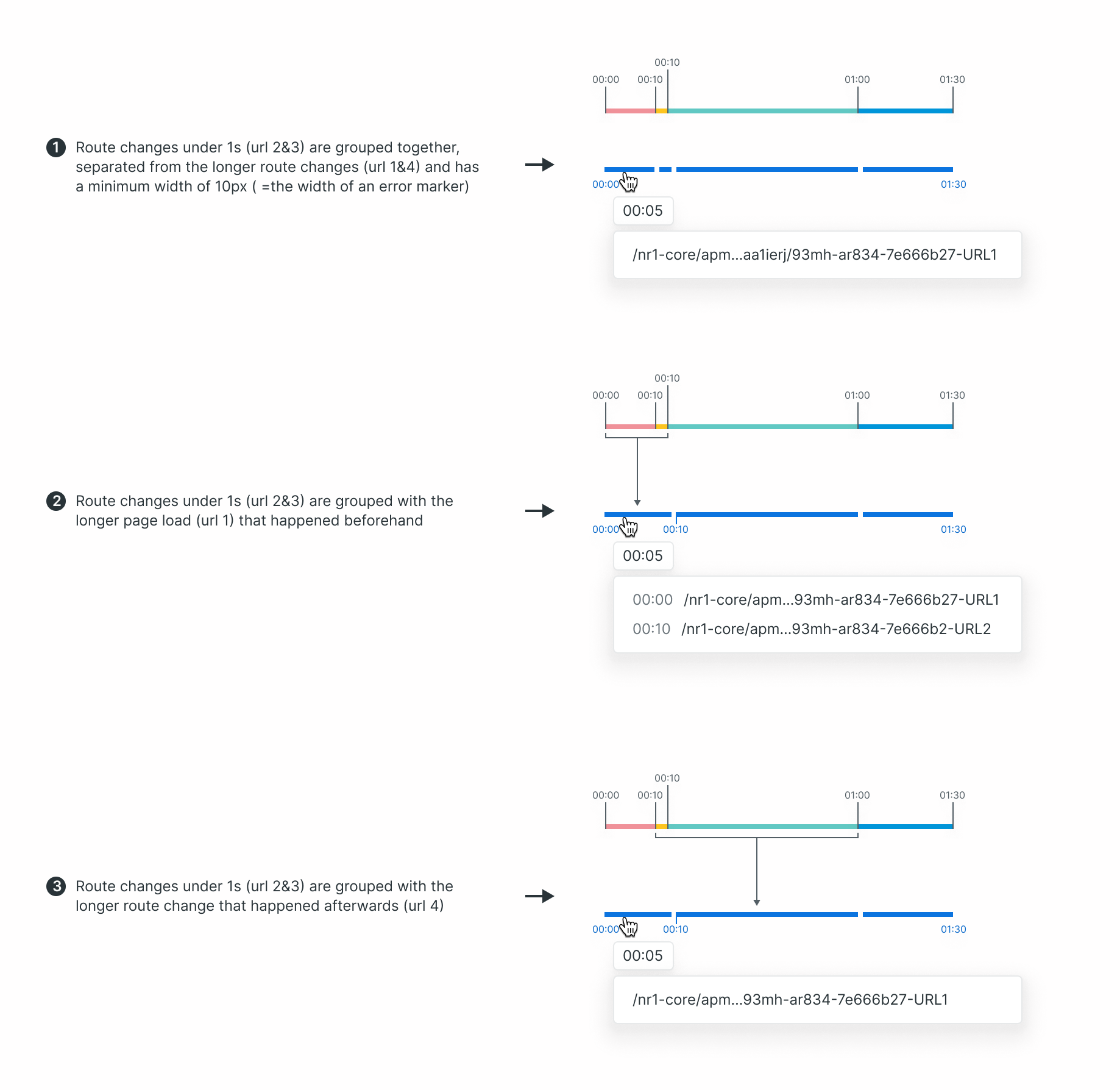
Task: Click the teal segment in the top color timeline
Action: 762,111
